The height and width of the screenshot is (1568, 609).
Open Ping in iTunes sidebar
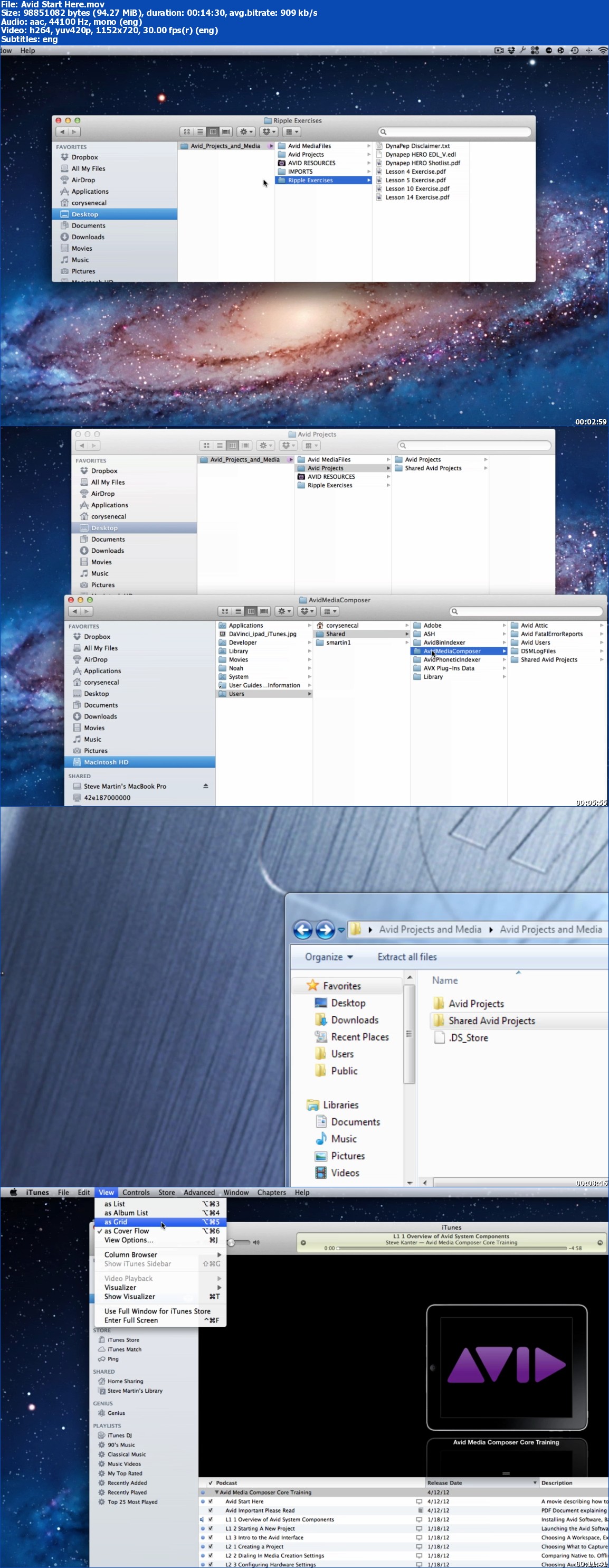(108, 1358)
